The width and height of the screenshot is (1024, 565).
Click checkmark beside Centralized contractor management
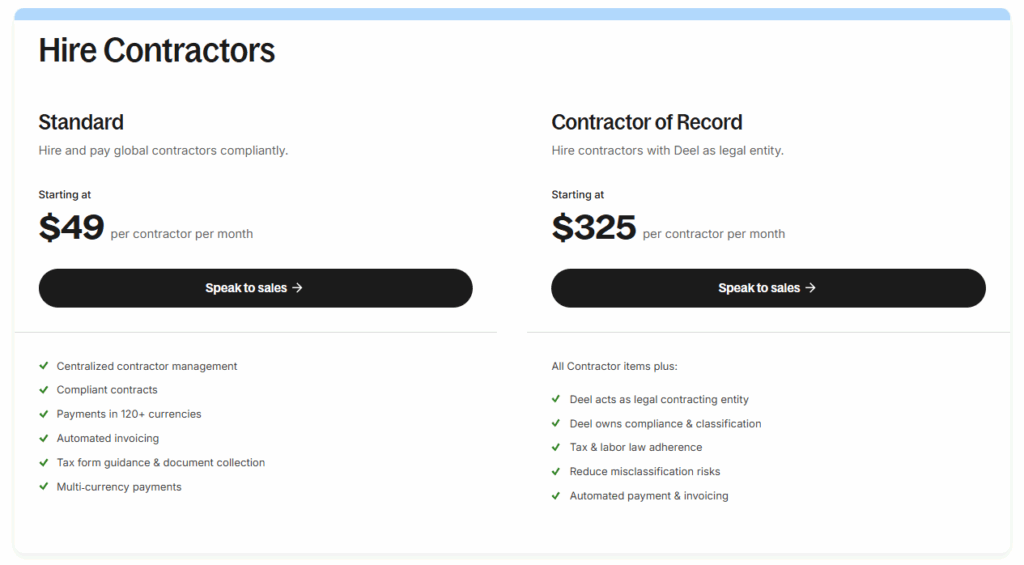click(x=44, y=366)
